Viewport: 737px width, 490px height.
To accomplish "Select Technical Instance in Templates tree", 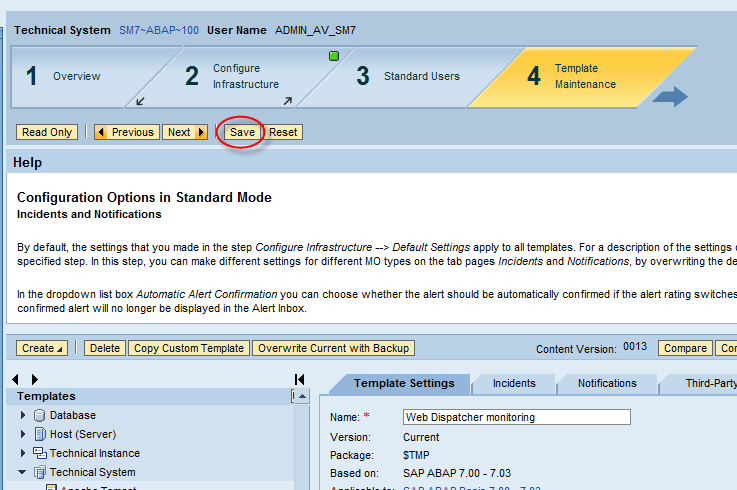I will 94,453.
